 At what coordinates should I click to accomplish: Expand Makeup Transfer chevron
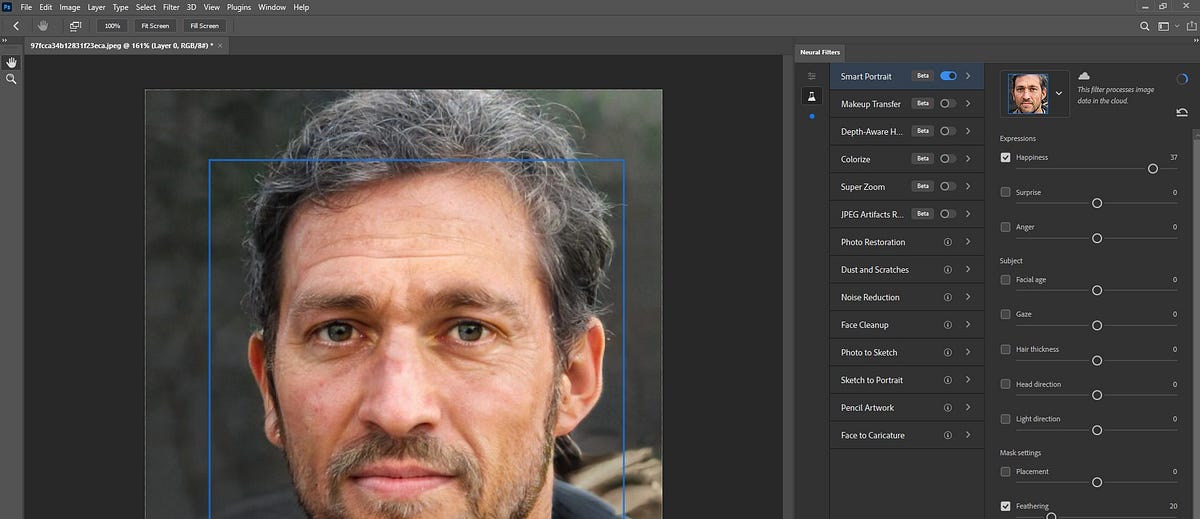coord(968,103)
